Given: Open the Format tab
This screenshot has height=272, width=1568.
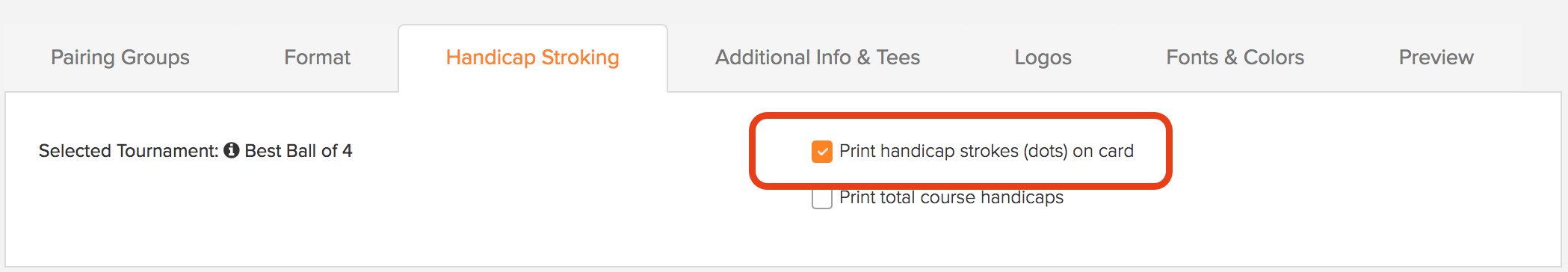Looking at the screenshot, I should click(x=317, y=58).
